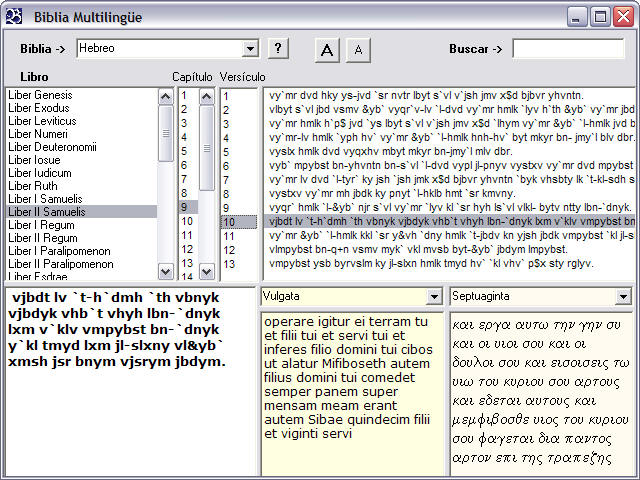Select verse 8 in the Versículo list
Screen dimensions: 640x480
pos(239,194)
